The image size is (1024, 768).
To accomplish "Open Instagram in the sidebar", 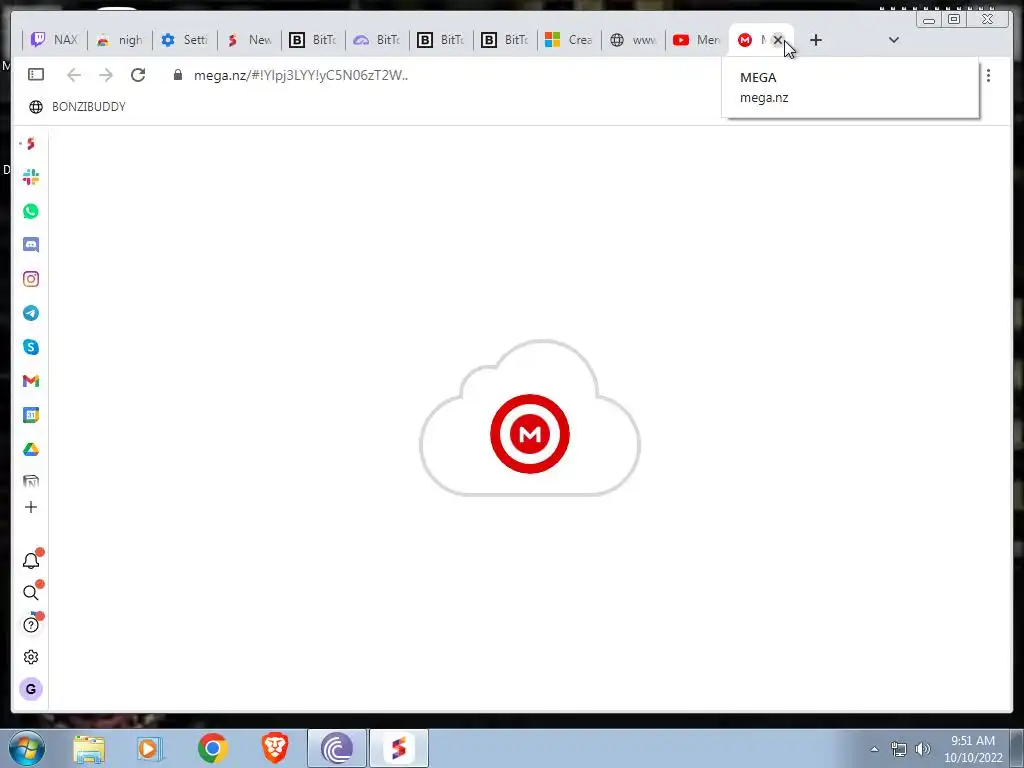I will (x=31, y=279).
